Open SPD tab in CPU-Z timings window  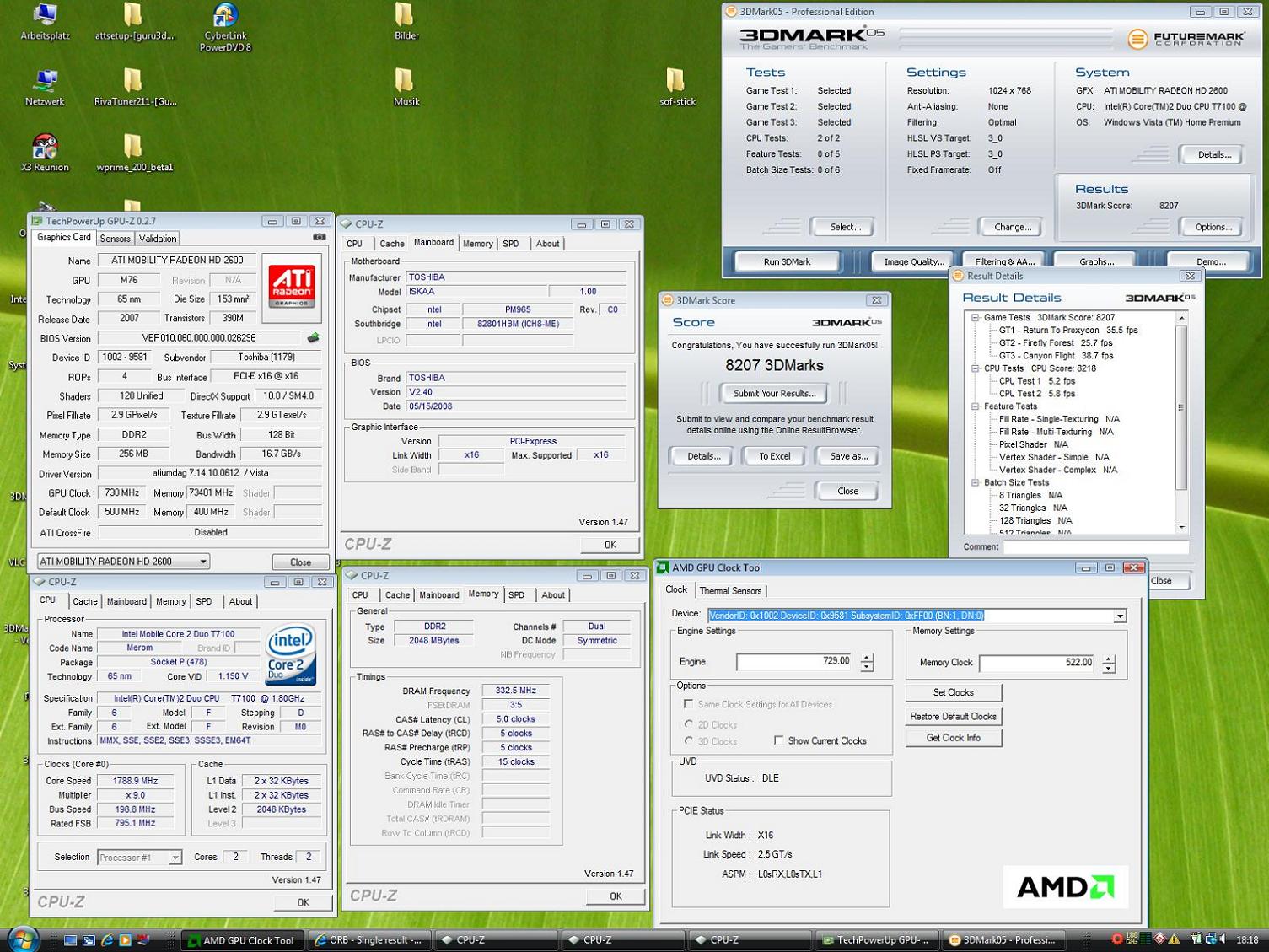point(517,595)
